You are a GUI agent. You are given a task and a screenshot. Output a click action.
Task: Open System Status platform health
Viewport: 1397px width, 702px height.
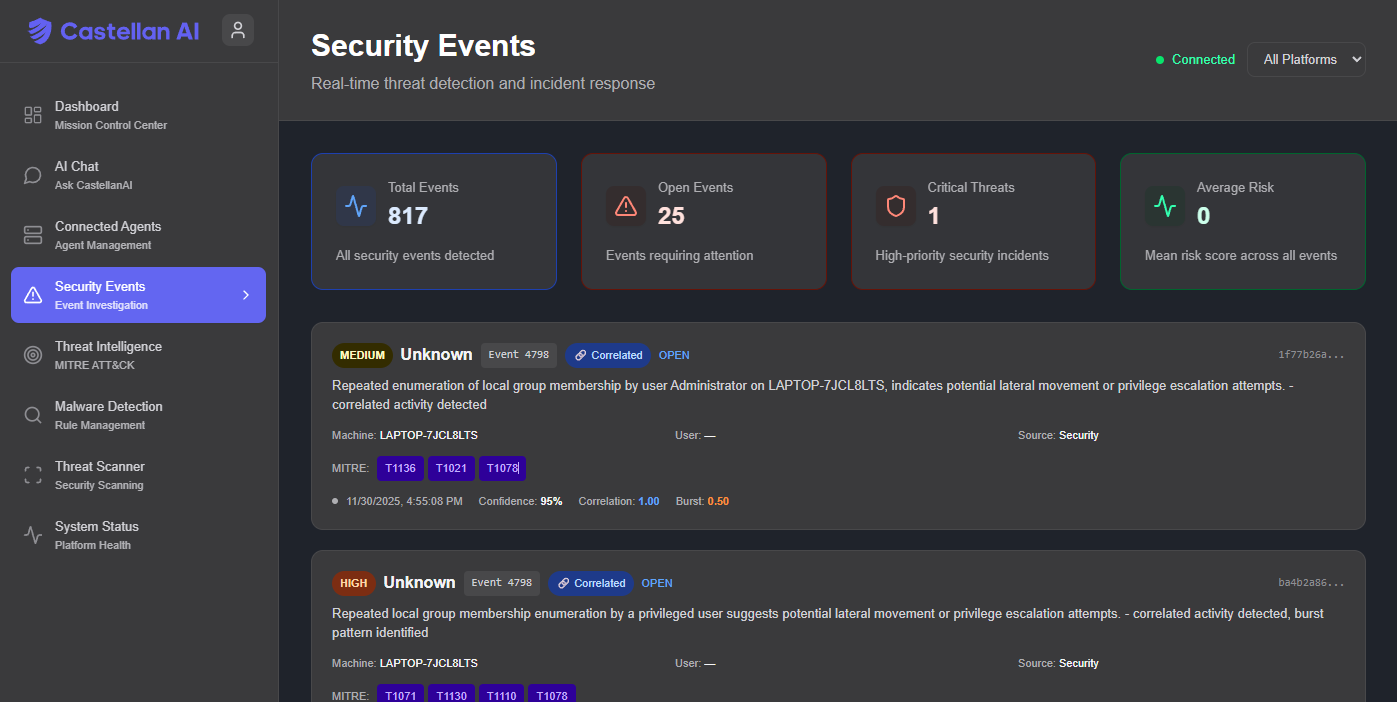point(96,534)
